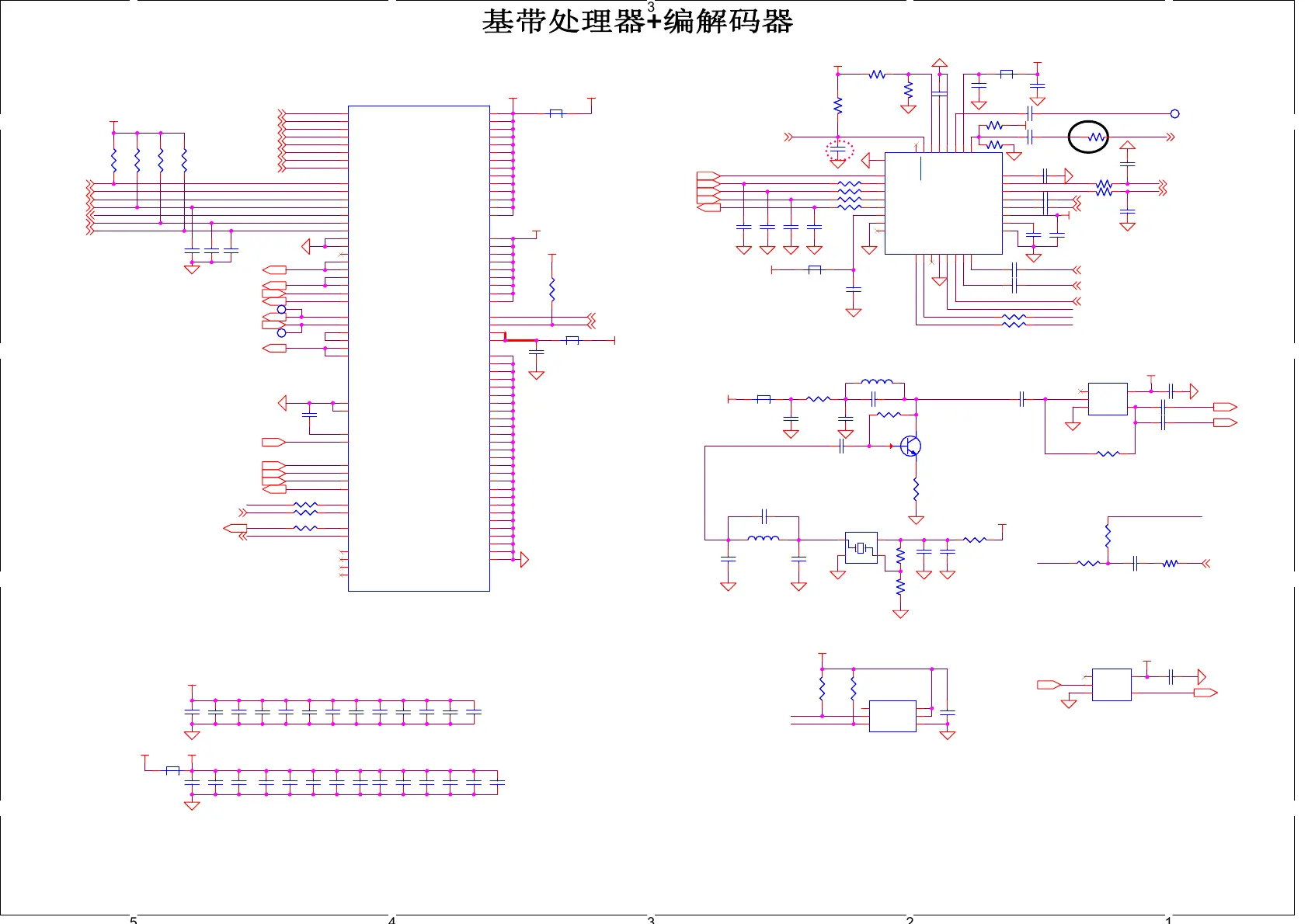The image size is (1308, 924).
Task: Click the codec IC rectangle at upper right
Action: tap(943, 203)
